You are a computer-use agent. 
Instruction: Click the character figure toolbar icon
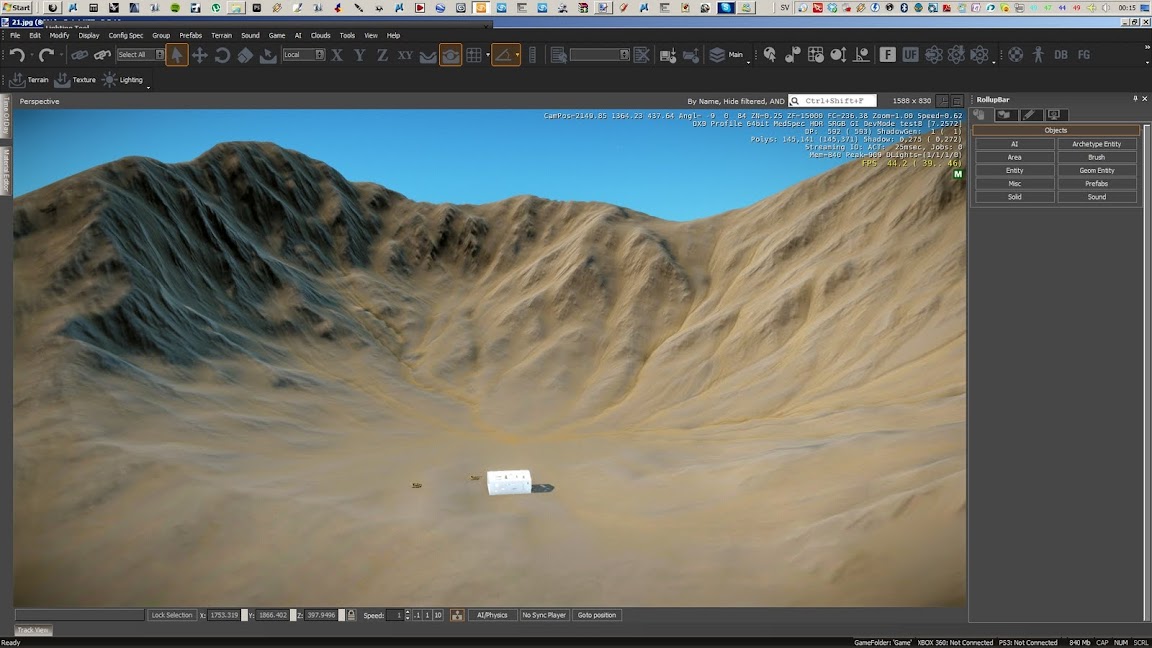[x=1038, y=55]
